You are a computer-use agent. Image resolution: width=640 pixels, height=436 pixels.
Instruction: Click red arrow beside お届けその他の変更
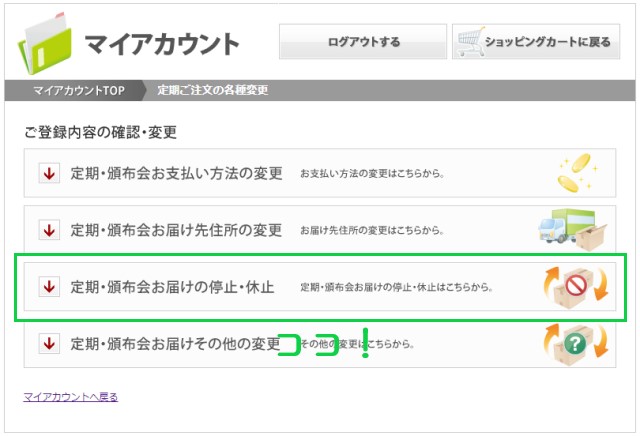click(x=49, y=343)
